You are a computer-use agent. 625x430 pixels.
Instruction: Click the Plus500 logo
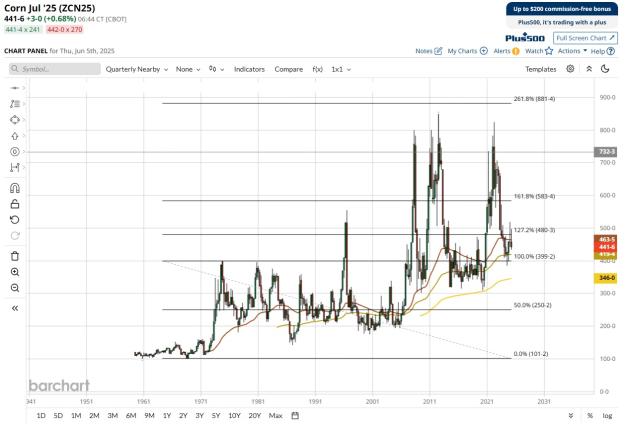[x=525, y=38]
